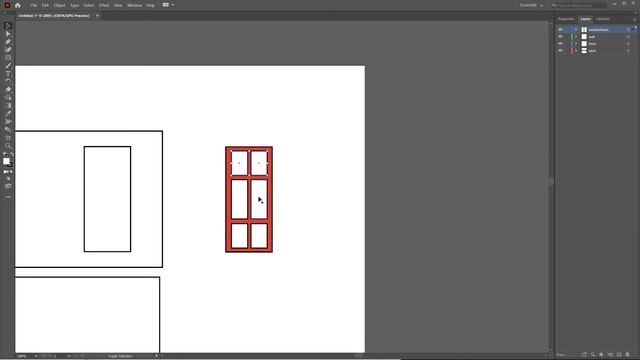Open the Select menu
Screen dimensions: 640x360
[x=89, y=5]
